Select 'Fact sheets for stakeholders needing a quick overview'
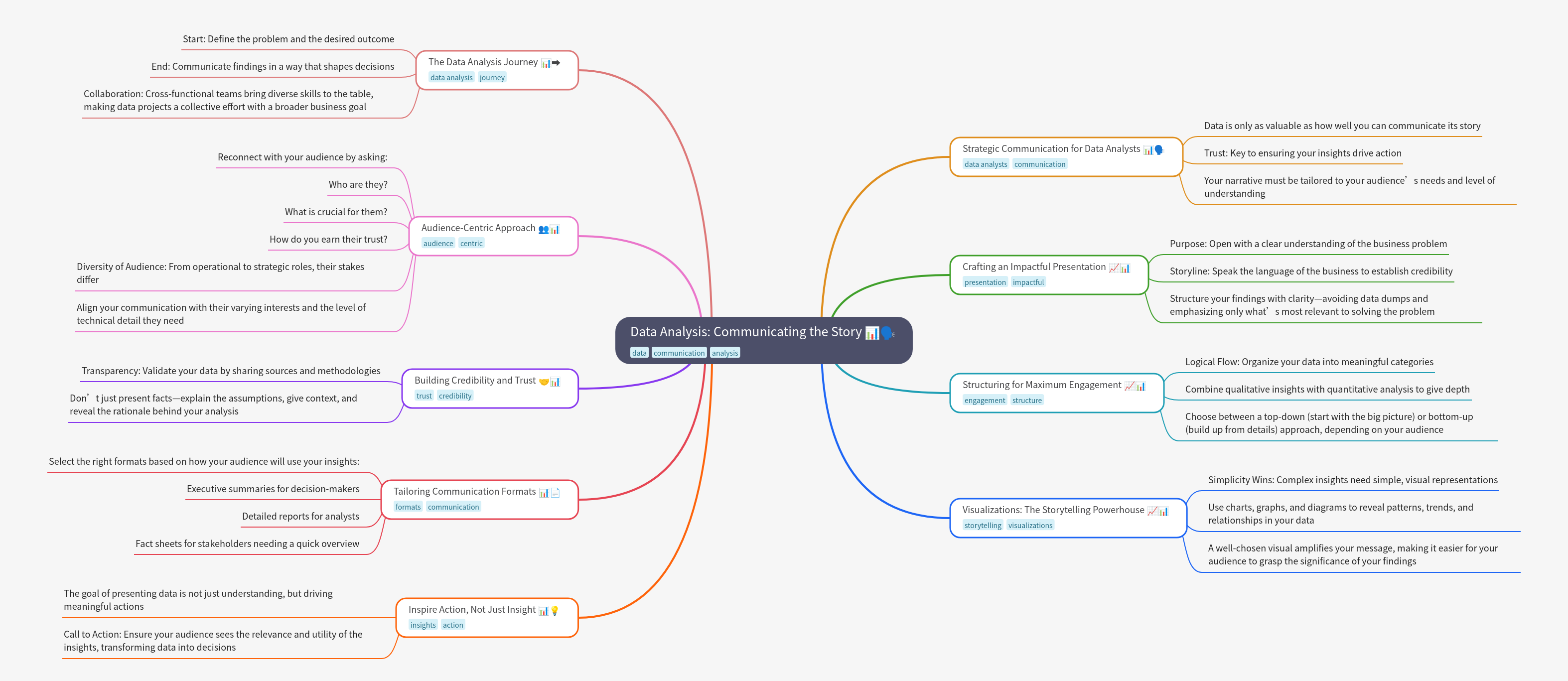 pyautogui.click(x=247, y=544)
